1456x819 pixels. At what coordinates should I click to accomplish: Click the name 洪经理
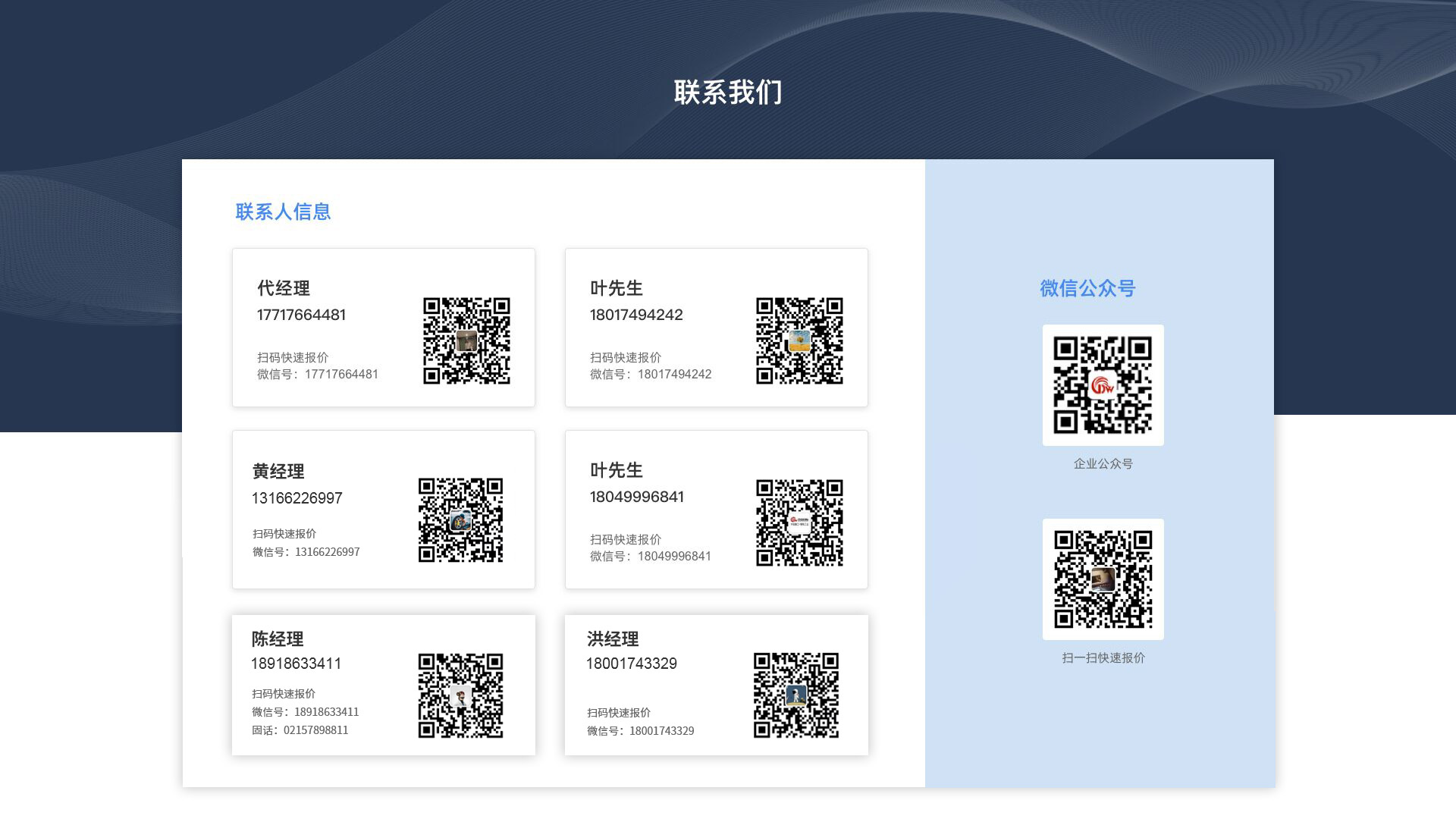click(613, 639)
